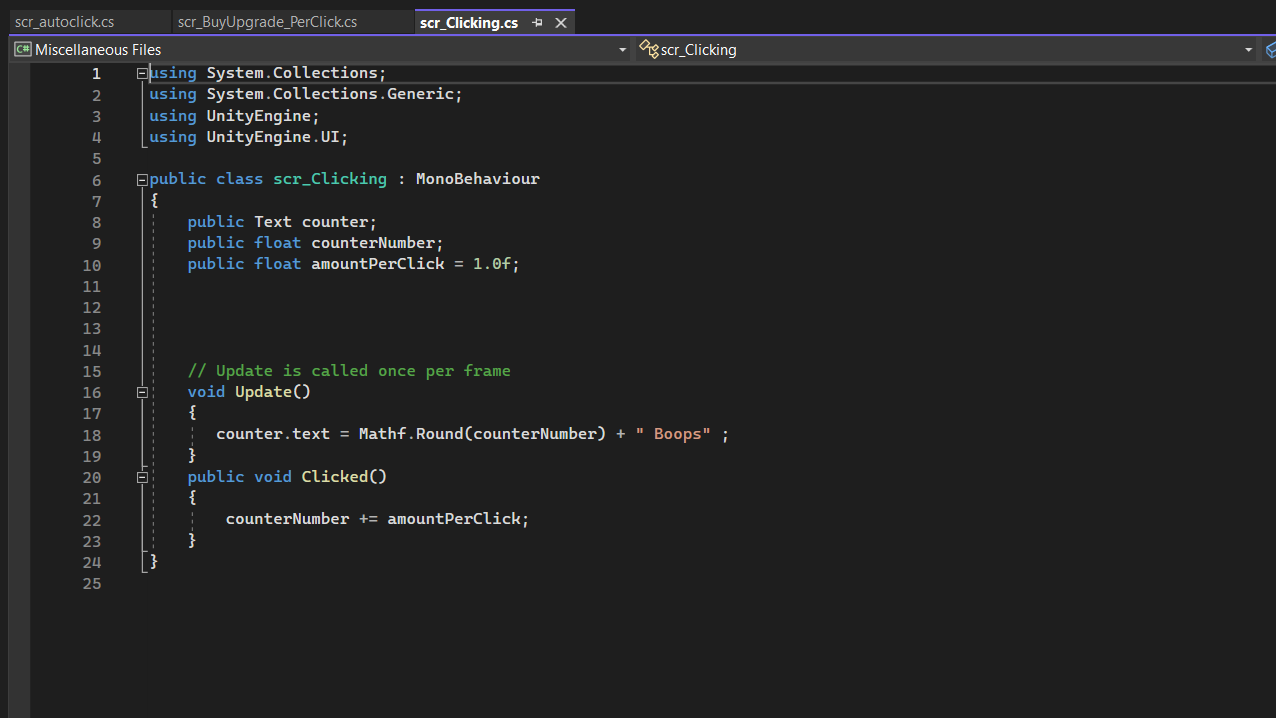Click the class icon beside scr_Clicking
1276x718 pixels.
[648, 49]
